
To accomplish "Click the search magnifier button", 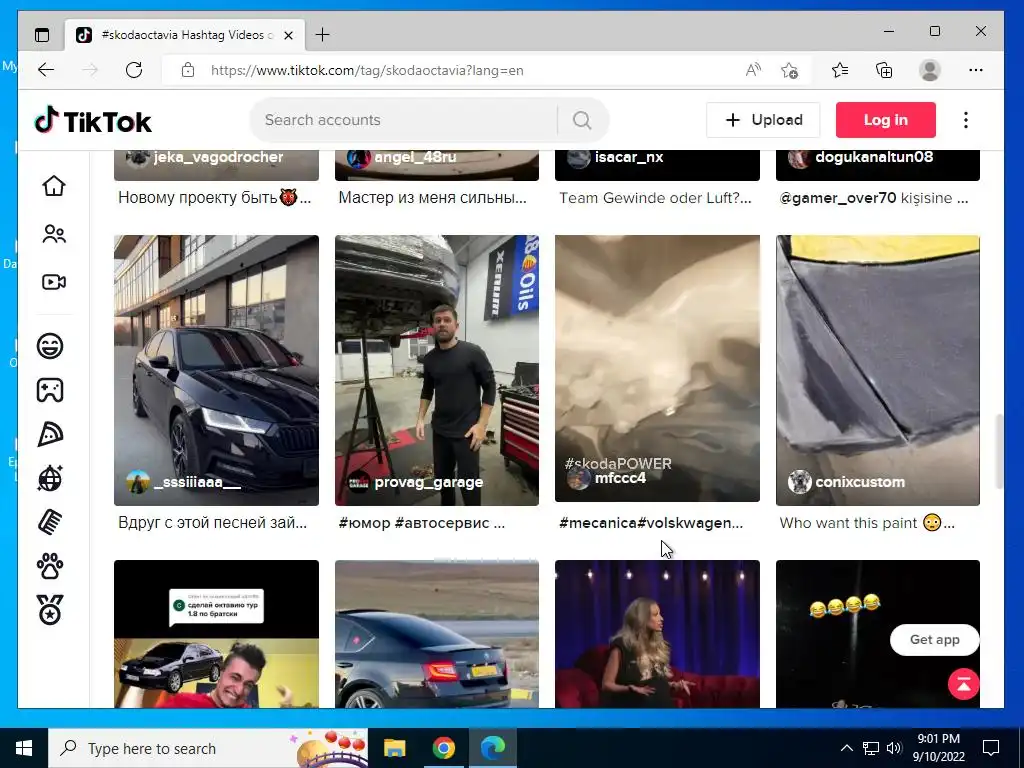I will [582, 120].
